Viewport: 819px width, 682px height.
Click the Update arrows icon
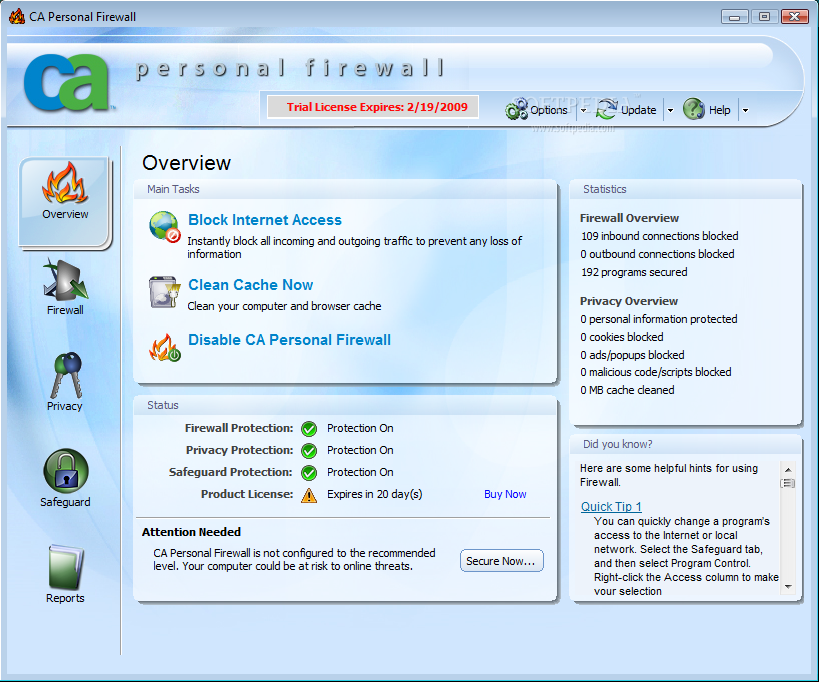[x=607, y=109]
